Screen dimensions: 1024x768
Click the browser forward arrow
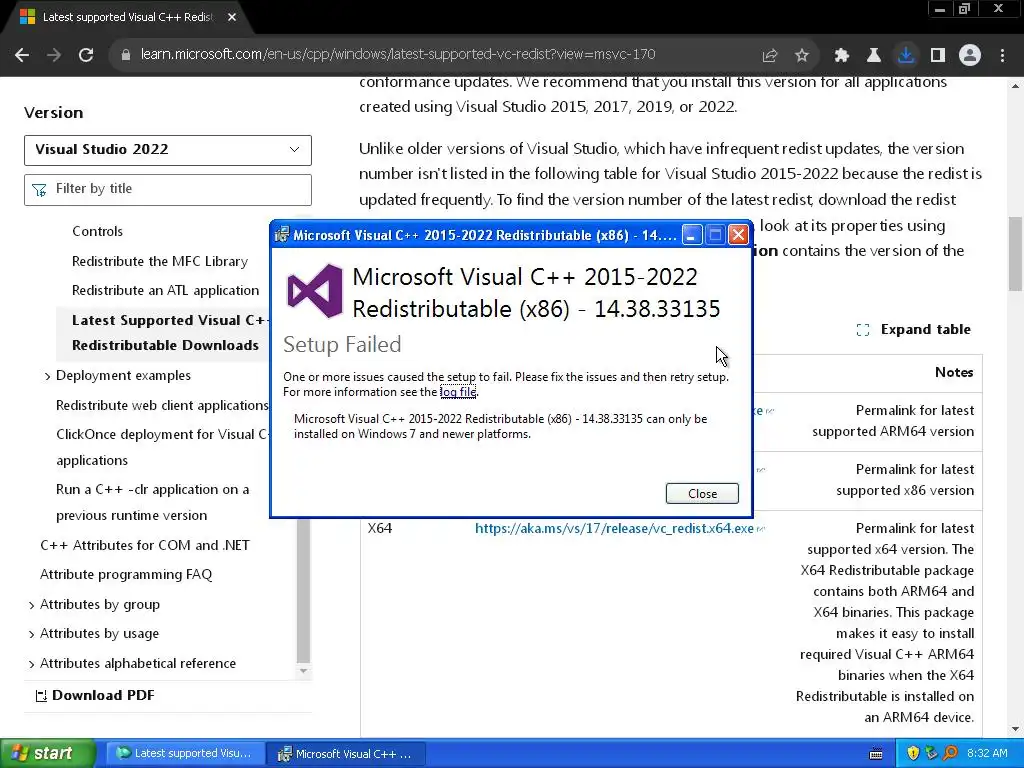click(x=54, y=56)
